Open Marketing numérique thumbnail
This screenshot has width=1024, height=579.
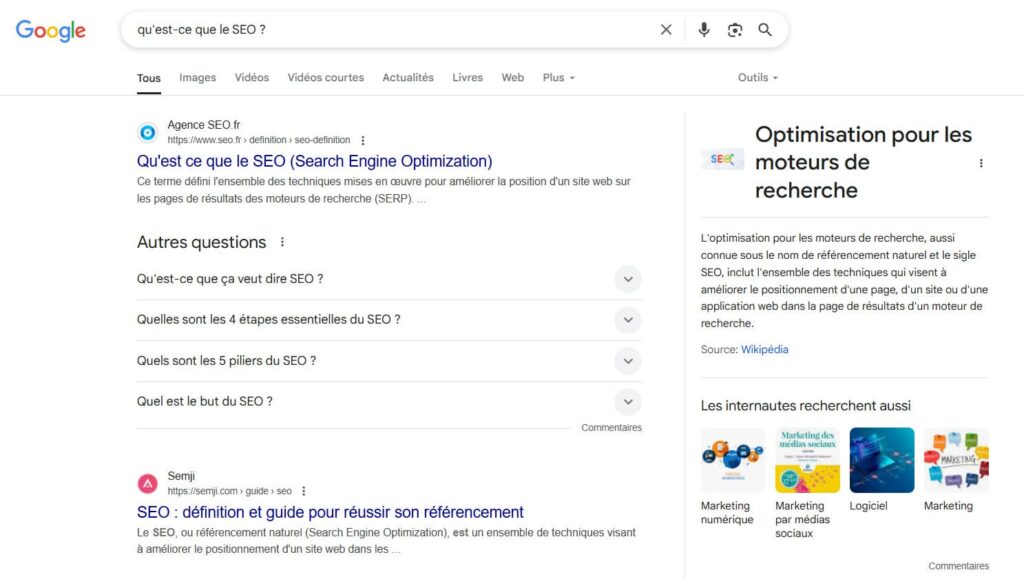pyautogui.click(x=733, y=460)
